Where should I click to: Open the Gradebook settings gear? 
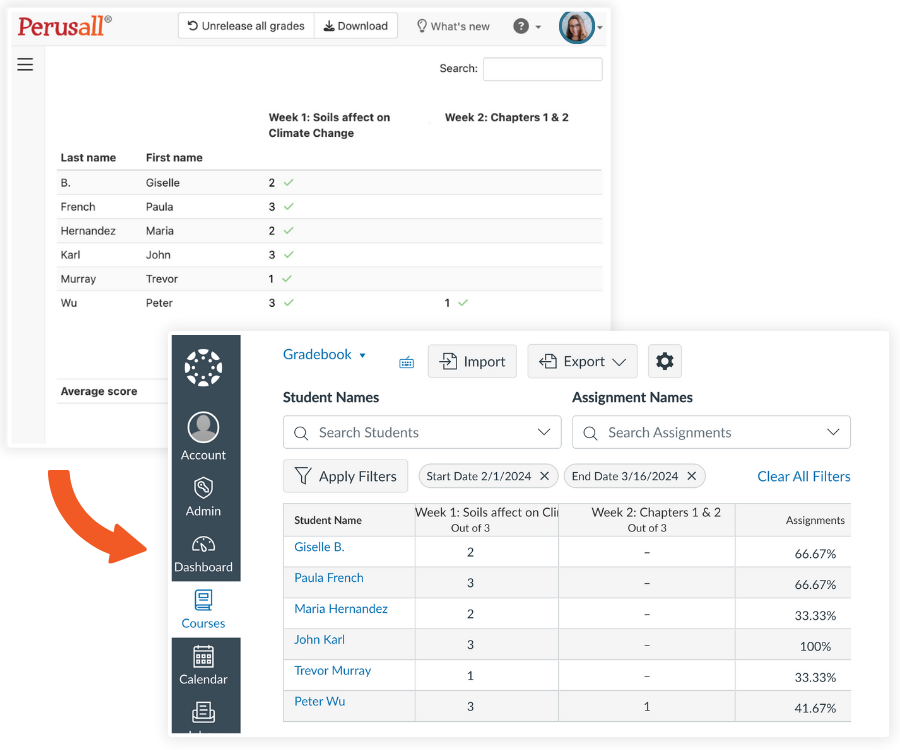(664, 361)
